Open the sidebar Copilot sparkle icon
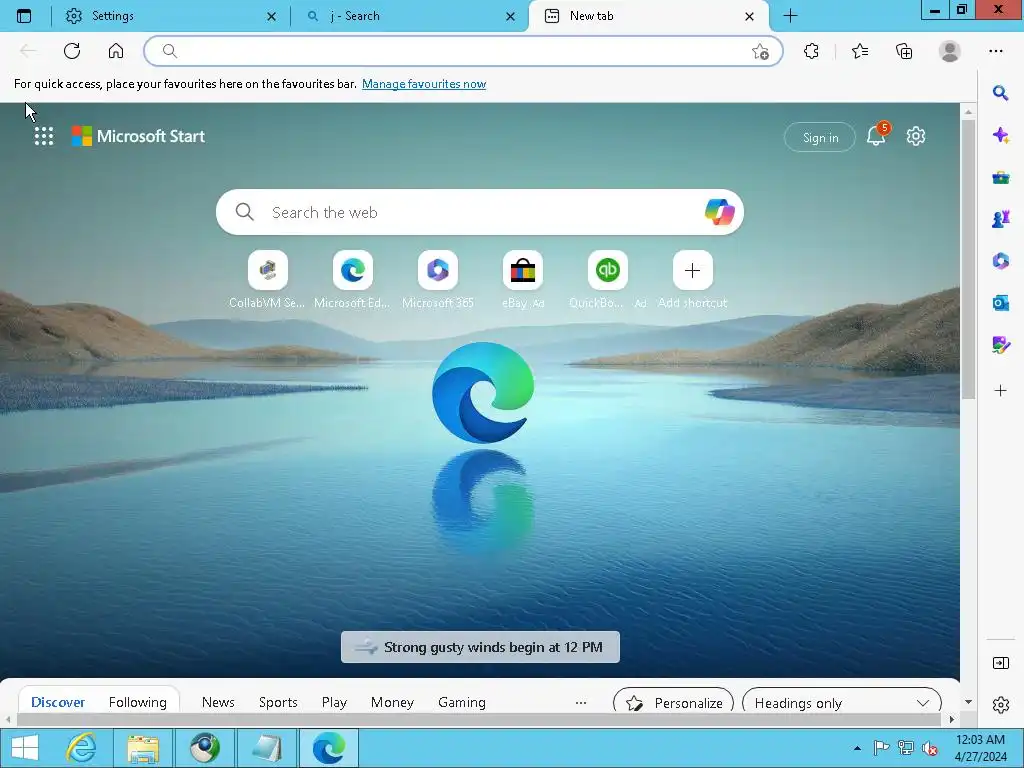This screenshot has height=768, width=1024. [x=1000, y=135]
